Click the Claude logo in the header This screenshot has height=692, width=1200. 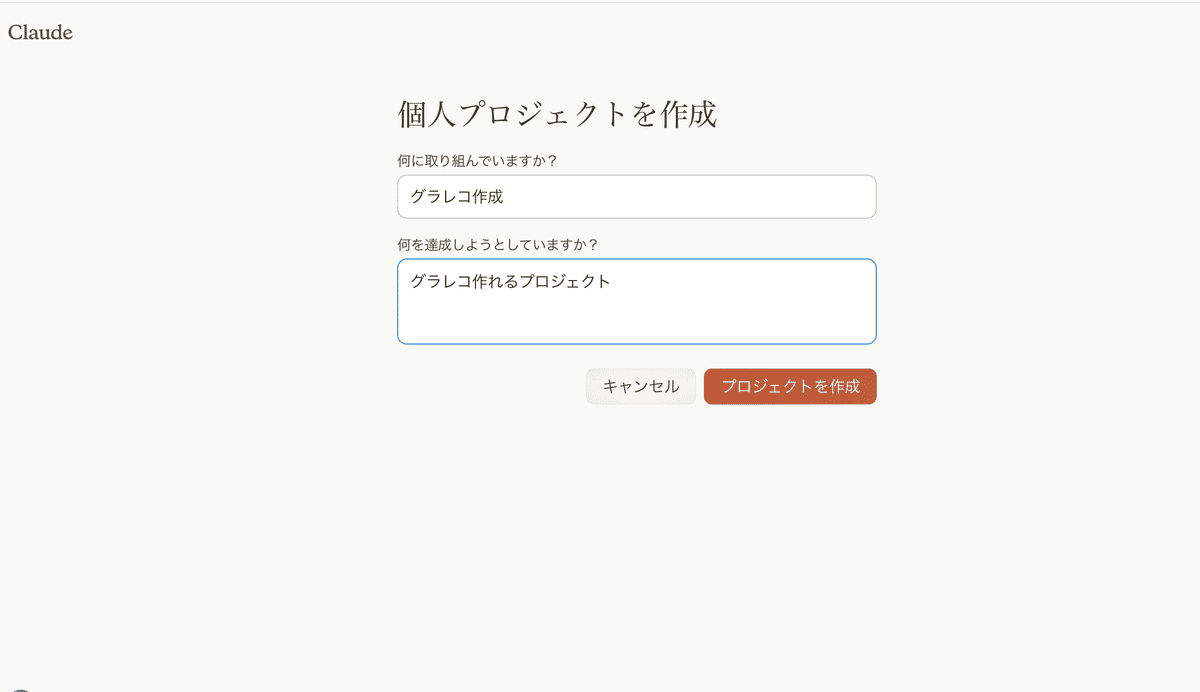[x=40, y=32]
